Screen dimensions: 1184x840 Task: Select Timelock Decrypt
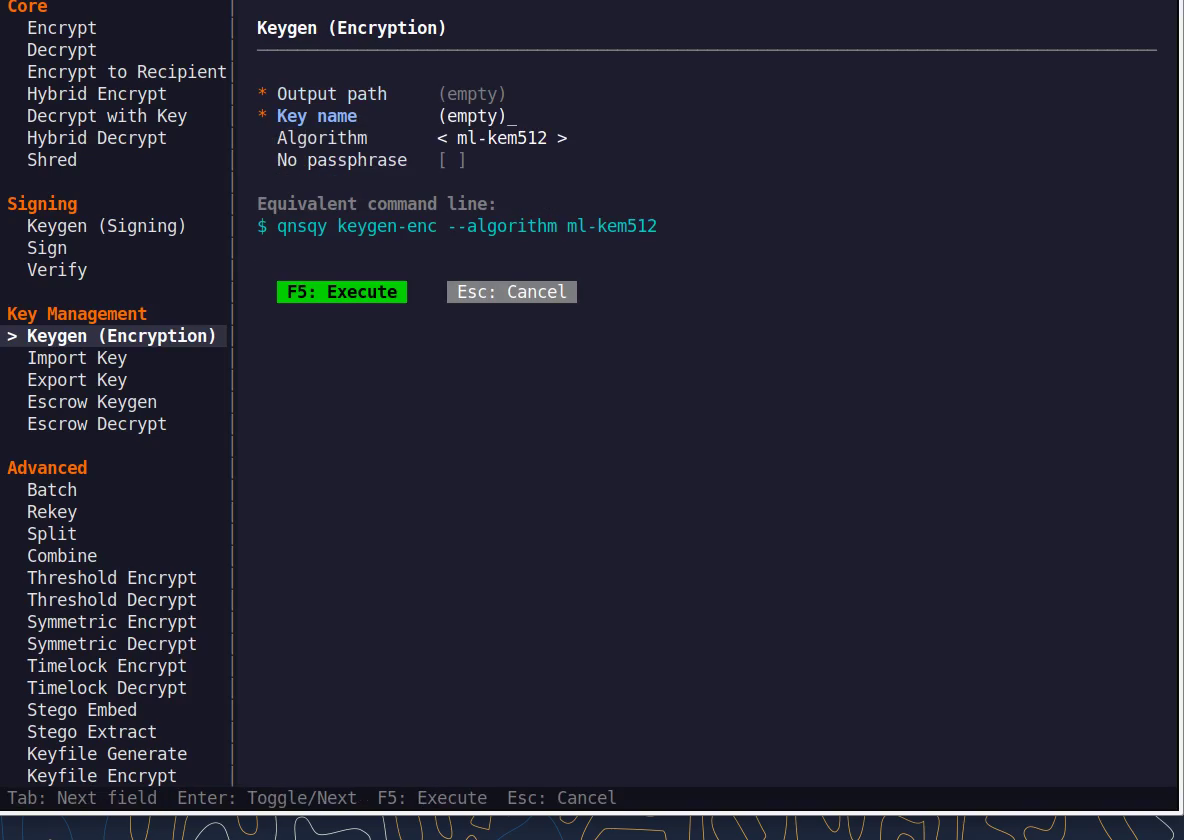(x=106, y=687)
